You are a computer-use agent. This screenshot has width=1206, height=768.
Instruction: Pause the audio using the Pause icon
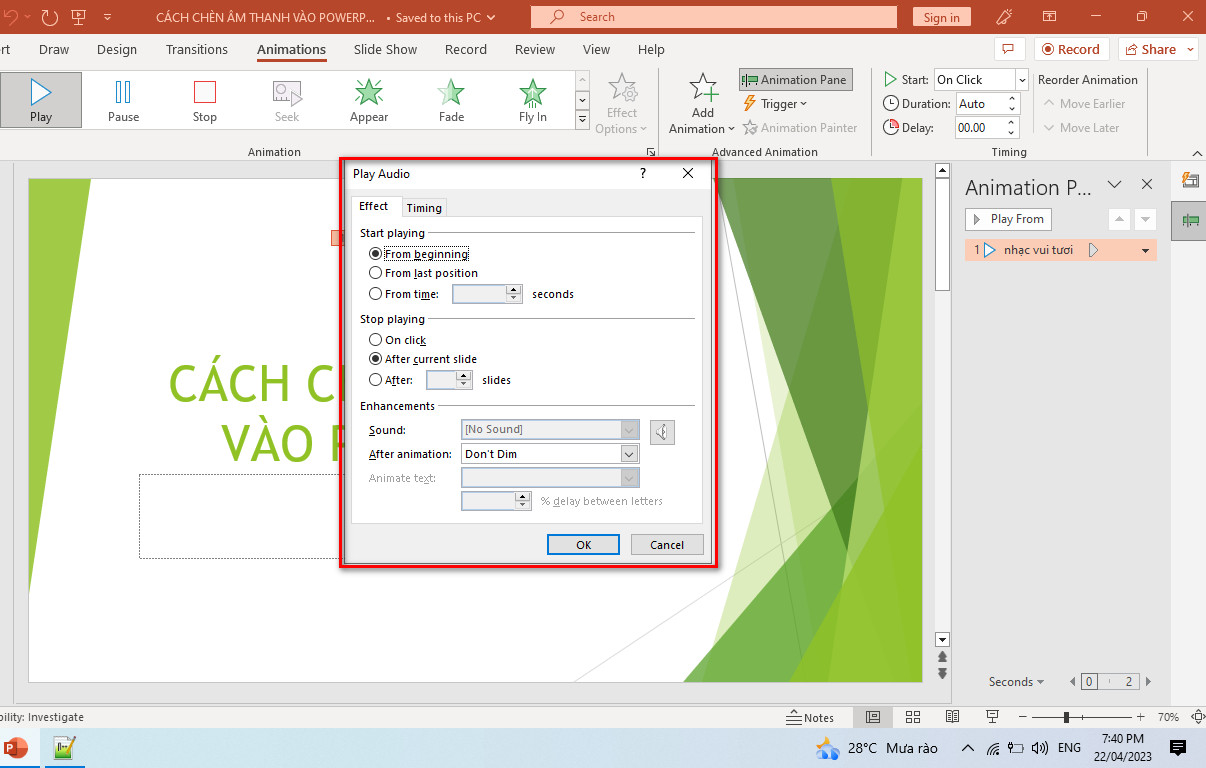tap(123, 101)
